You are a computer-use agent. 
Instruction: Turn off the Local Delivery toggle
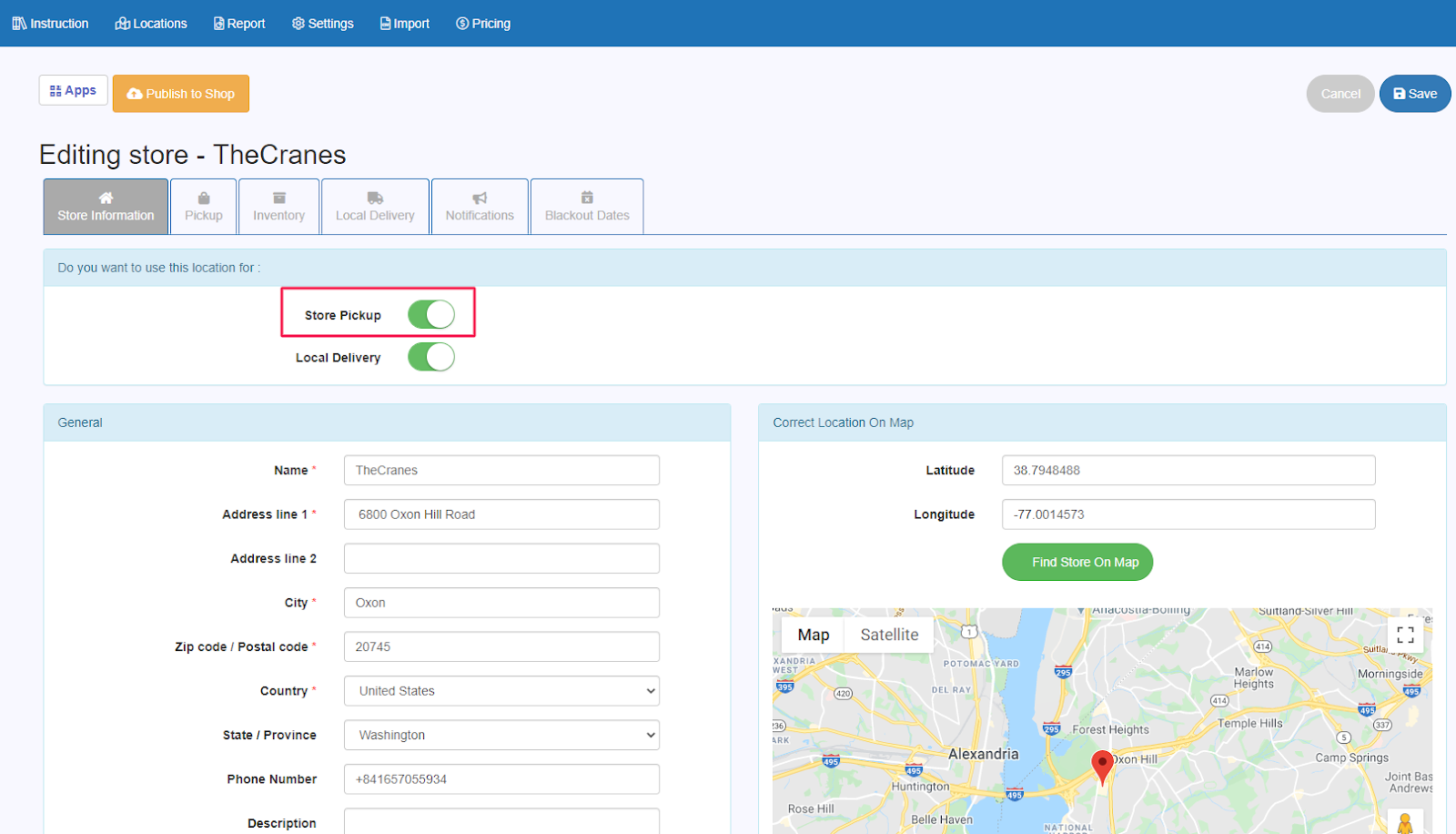point(431,357)
